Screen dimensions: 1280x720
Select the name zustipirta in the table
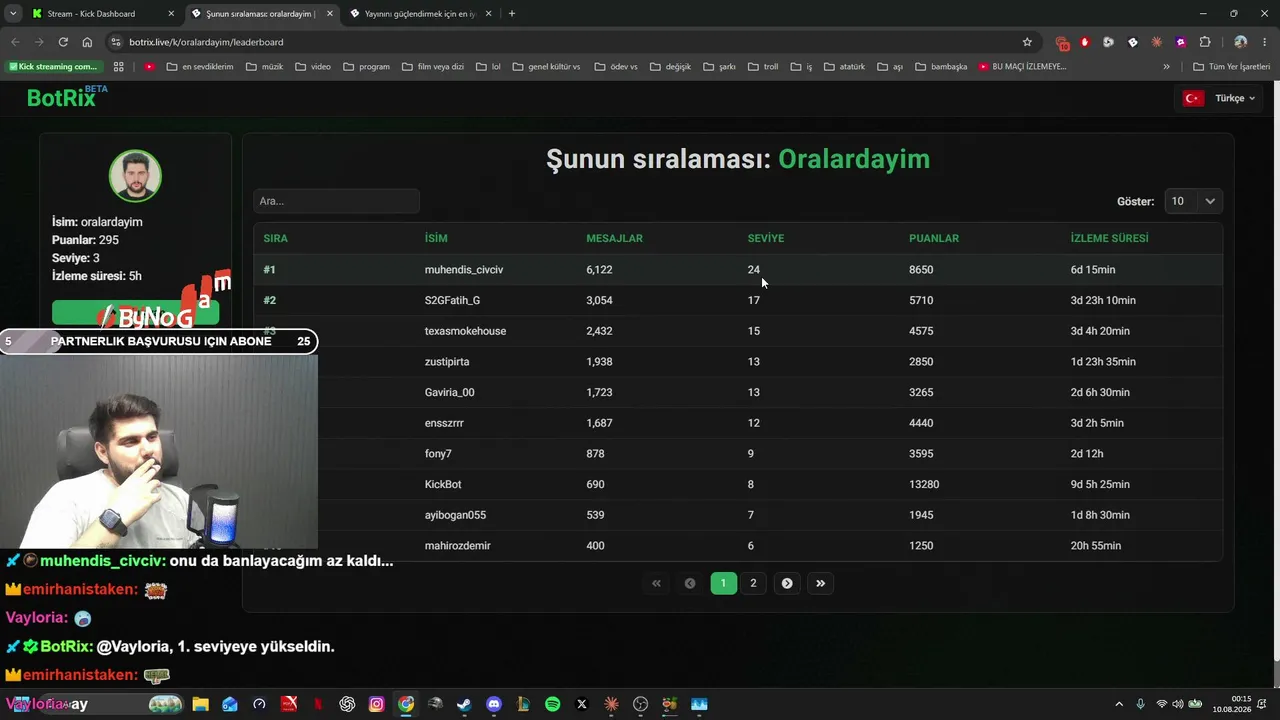pyautogui.click(x=447, y=362)
